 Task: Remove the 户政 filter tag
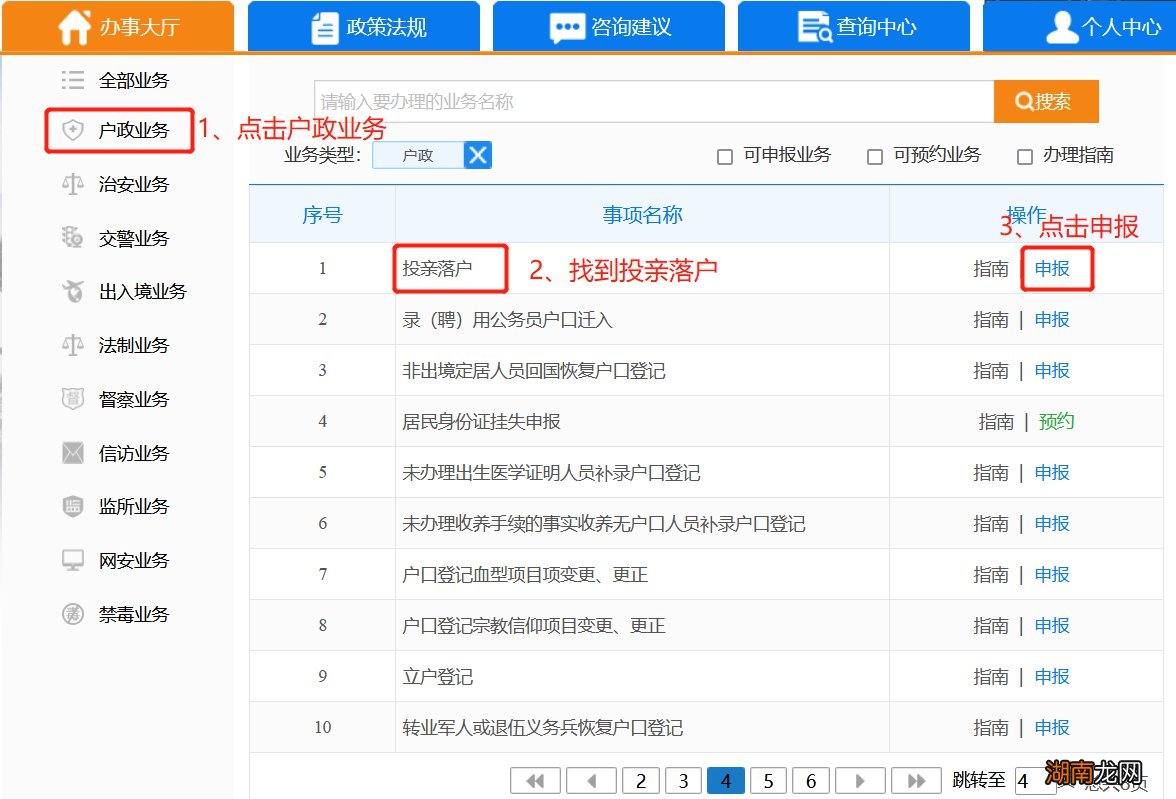tap(477, 155)
